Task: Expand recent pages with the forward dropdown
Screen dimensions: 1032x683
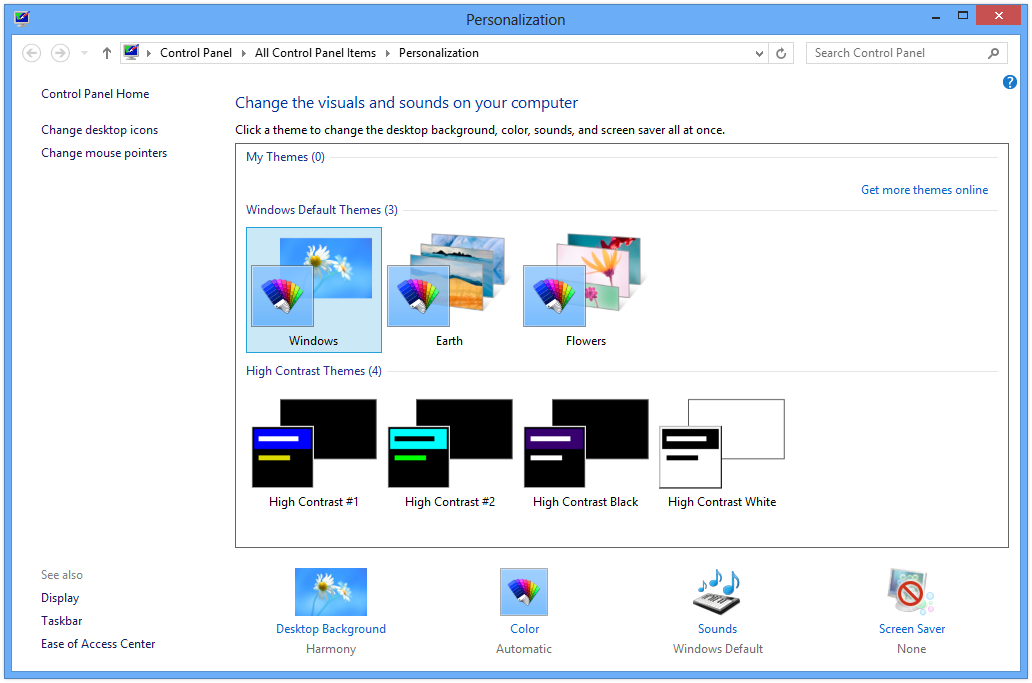Action: pyautogui.click(x=84, y=53)
